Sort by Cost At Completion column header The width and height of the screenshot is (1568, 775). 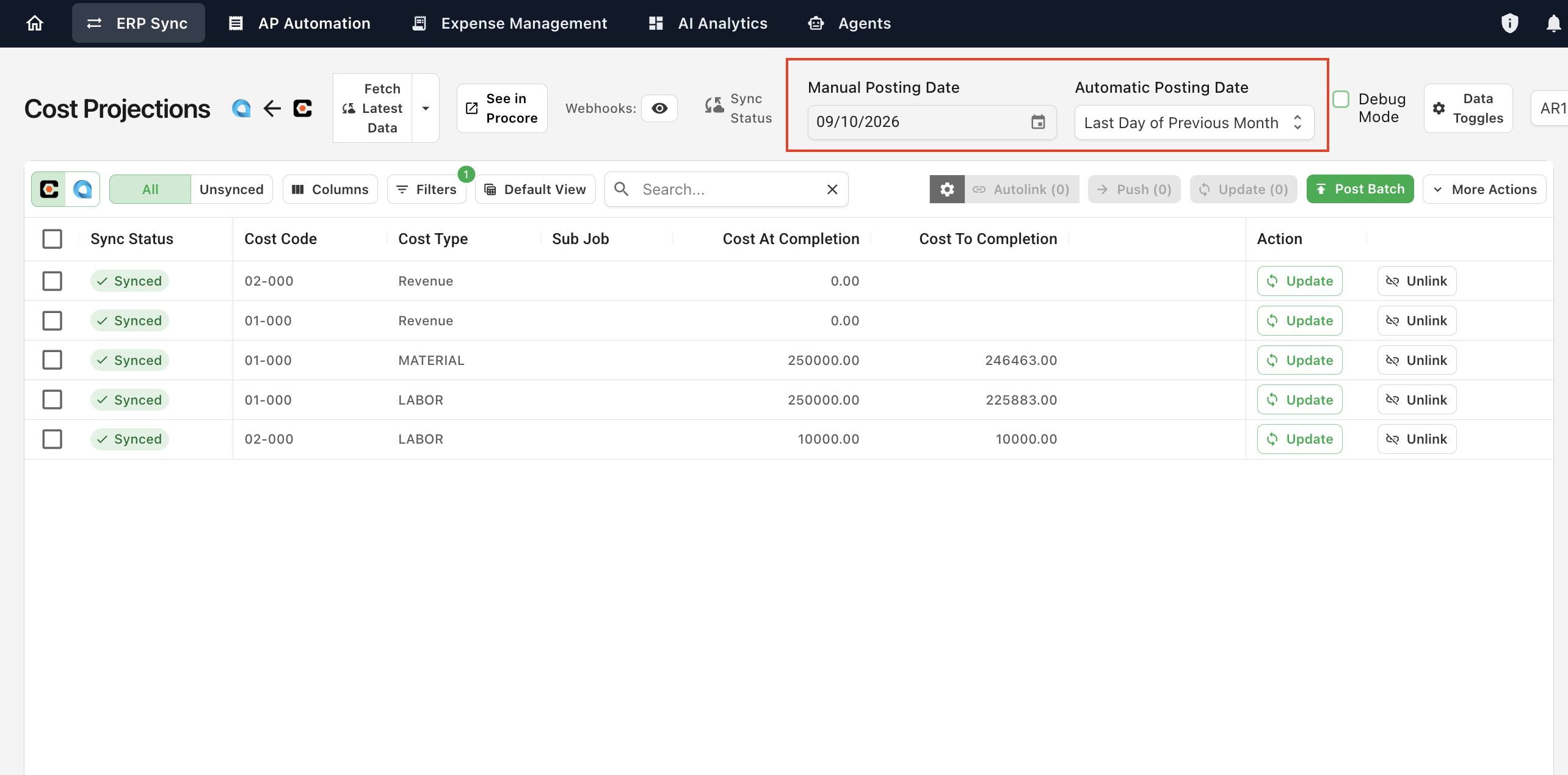click(x=791, y=239)
